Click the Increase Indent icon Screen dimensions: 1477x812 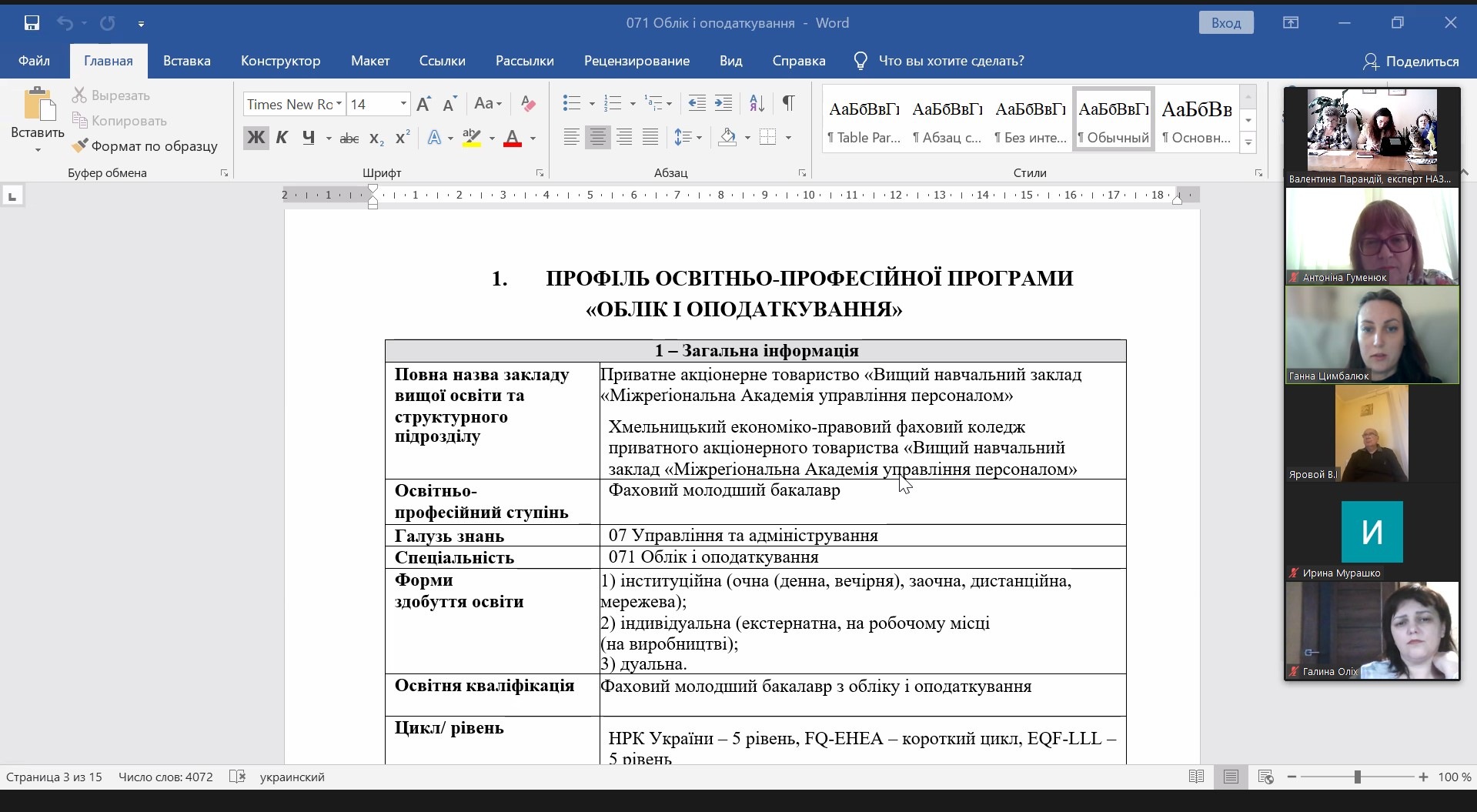click(723, 104)
